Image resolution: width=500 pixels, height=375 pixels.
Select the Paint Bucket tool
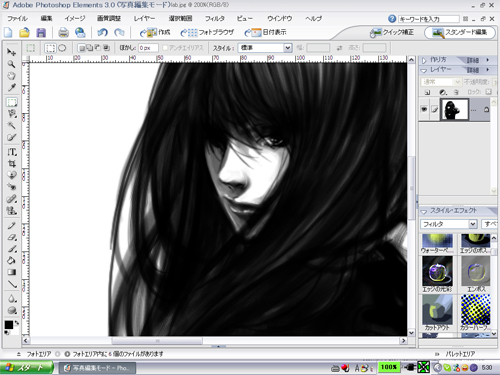coord(12,260)
